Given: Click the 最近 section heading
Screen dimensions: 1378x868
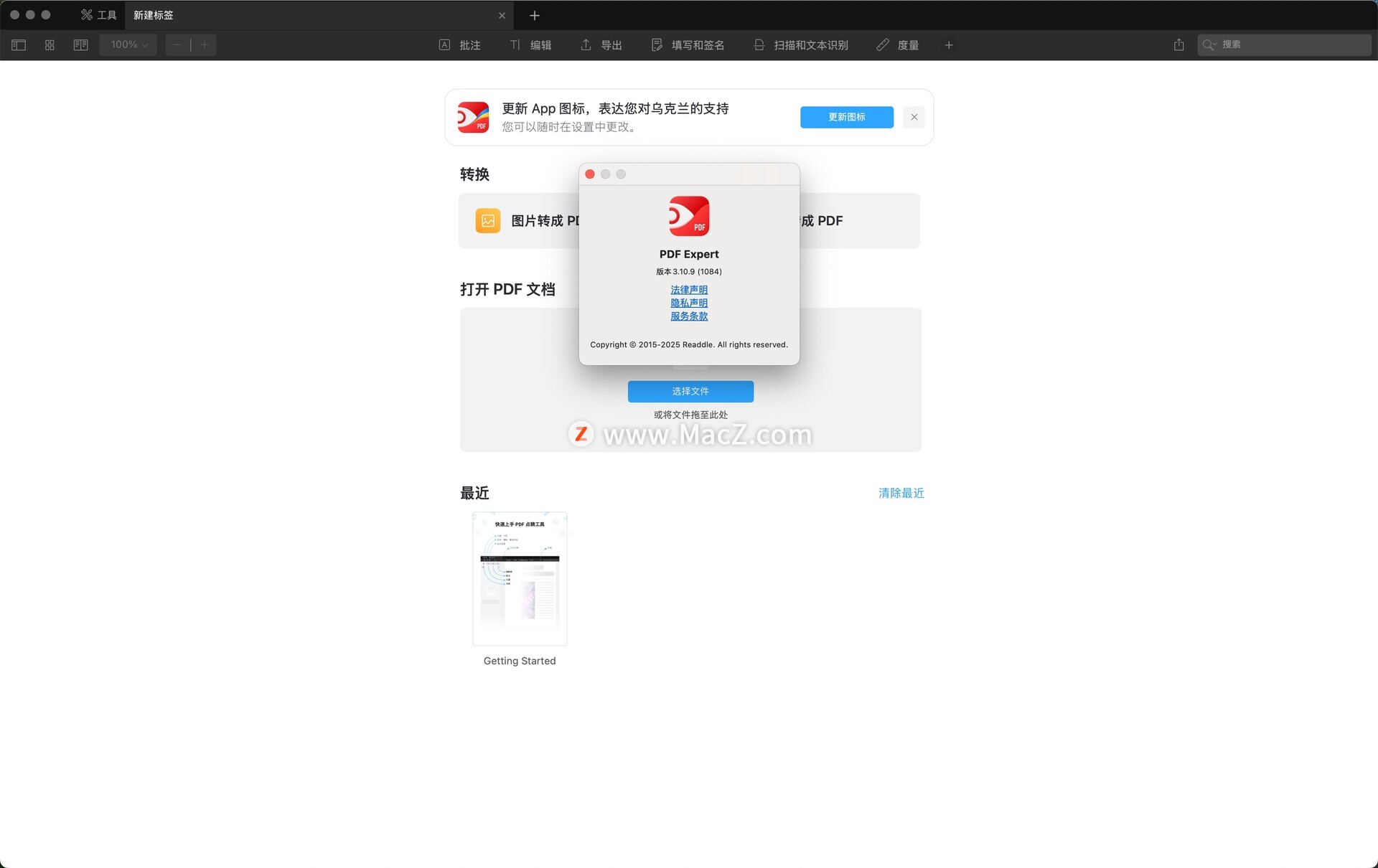Looking at the screenshot, I should click(474, 493).
